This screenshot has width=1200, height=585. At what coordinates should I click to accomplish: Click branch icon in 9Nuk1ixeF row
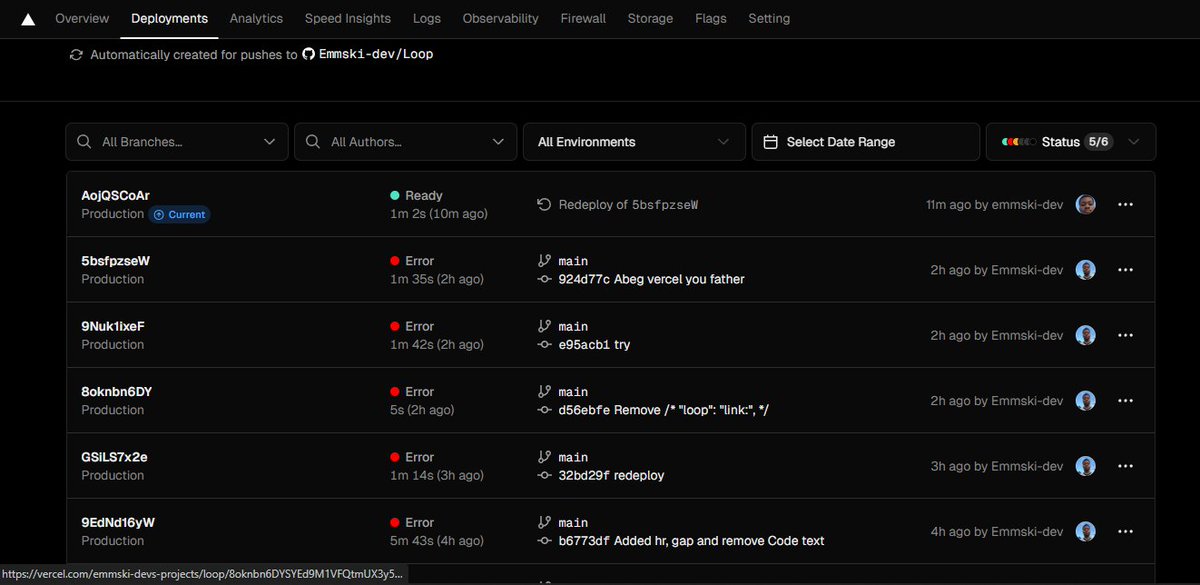544,326
